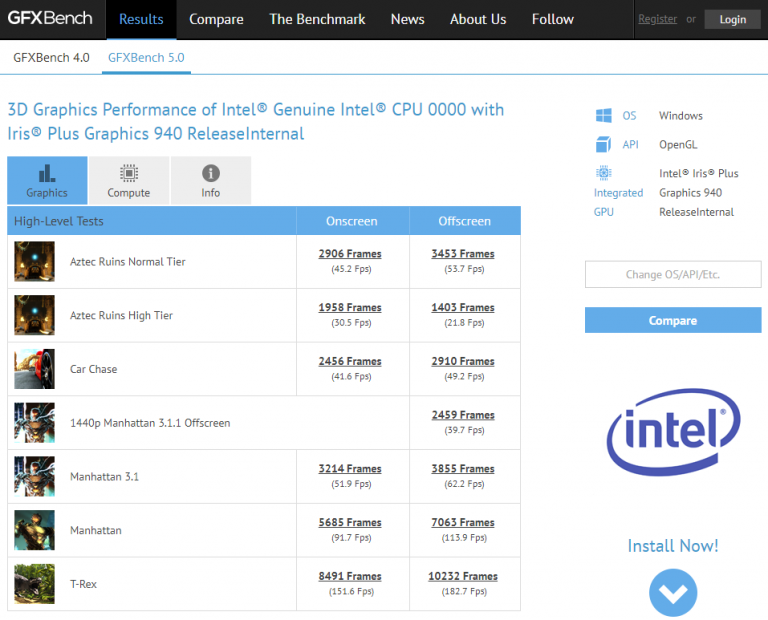Click the Login button
This screenshot has height=620, width=768.
(733, 20)
